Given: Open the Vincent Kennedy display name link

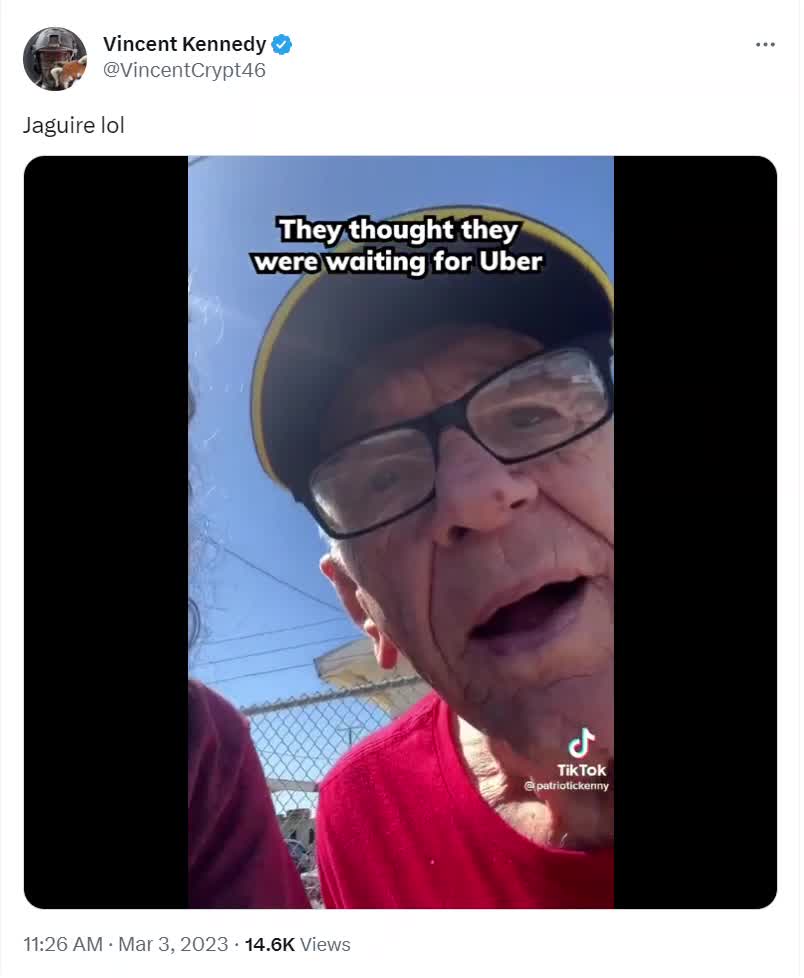Looking at the screenshot, I should (x=185, y=44).
